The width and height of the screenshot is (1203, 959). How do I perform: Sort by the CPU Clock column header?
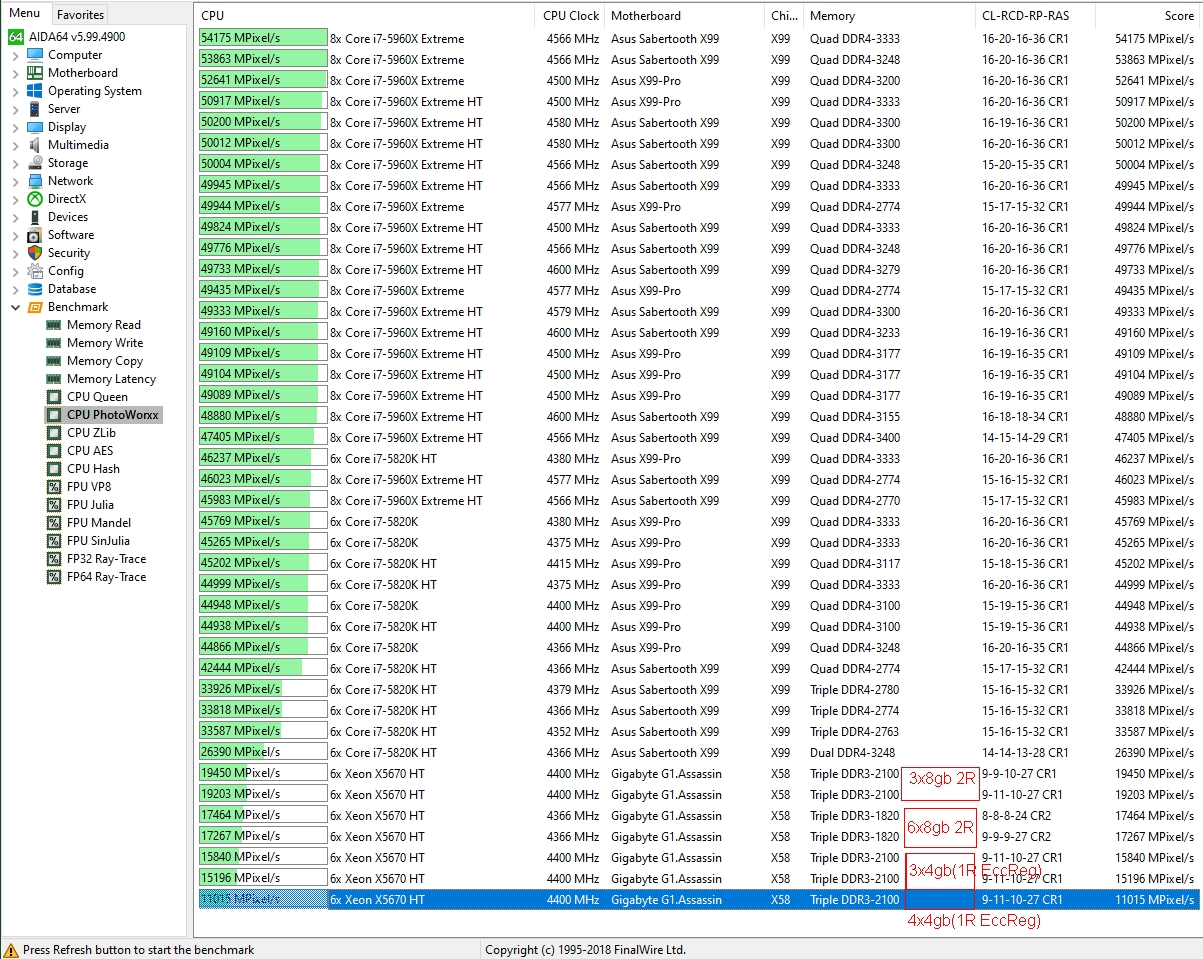571,16
